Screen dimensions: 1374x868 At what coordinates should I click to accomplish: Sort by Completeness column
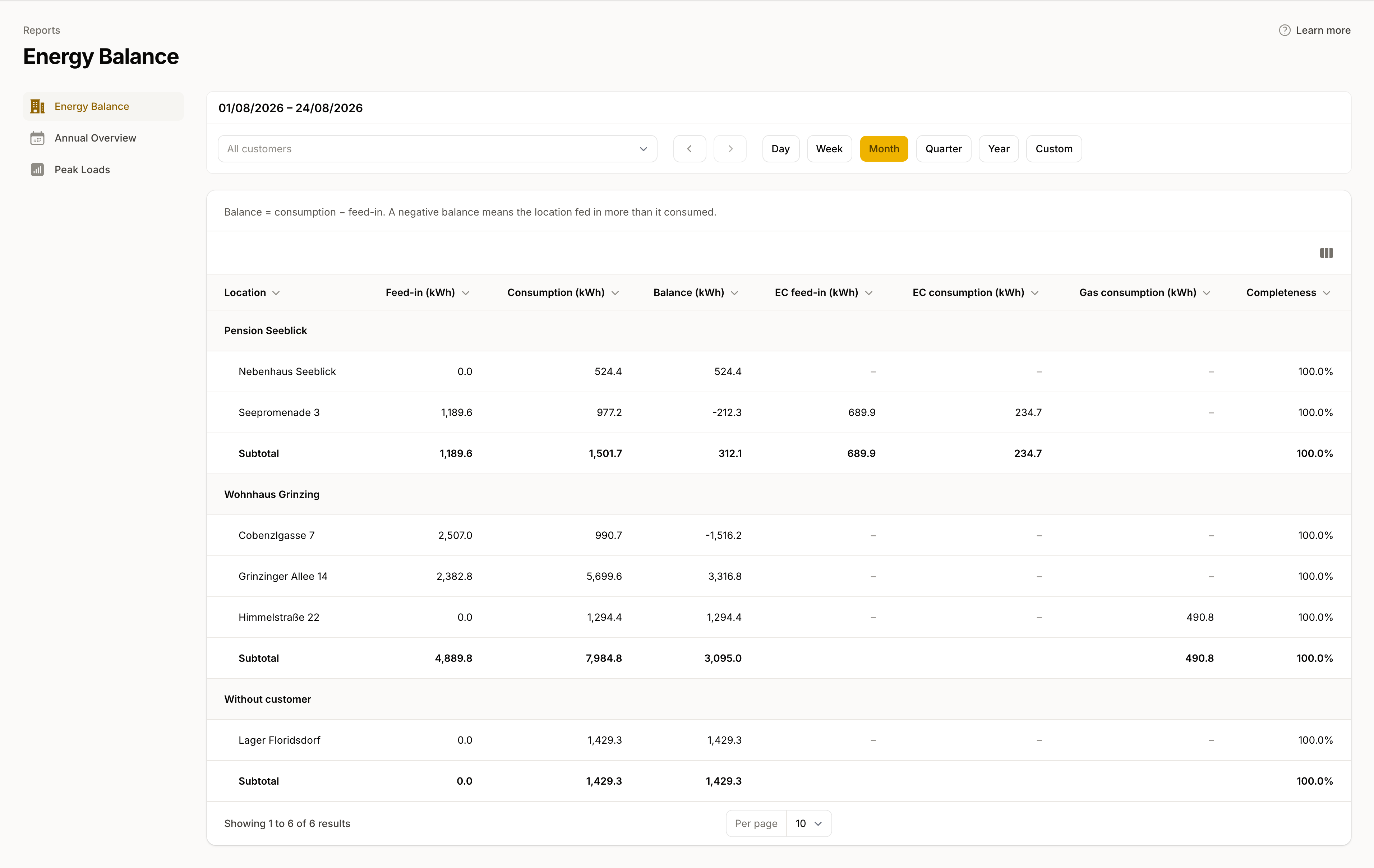pos(1288,293)
